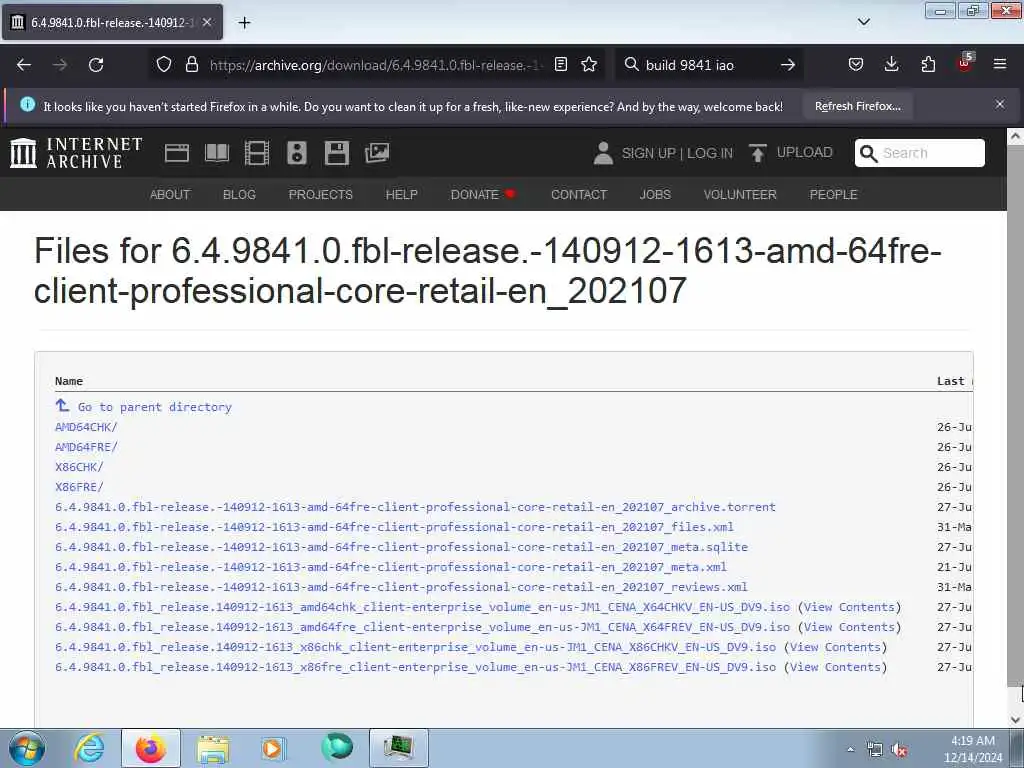Image resolution: width=1024 pixels, height=768 pixels.
Task: Open the Audio speaker icon
Action: 296,153
